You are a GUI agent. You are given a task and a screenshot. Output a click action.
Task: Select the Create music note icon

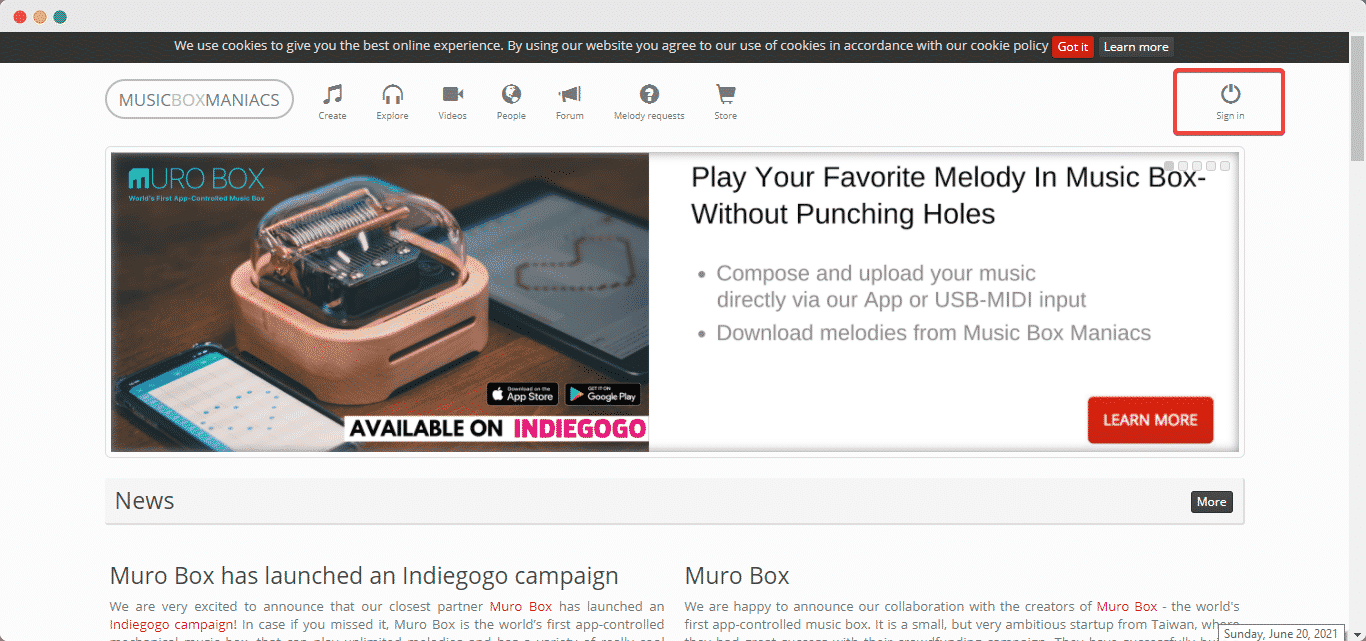point(332,94)
